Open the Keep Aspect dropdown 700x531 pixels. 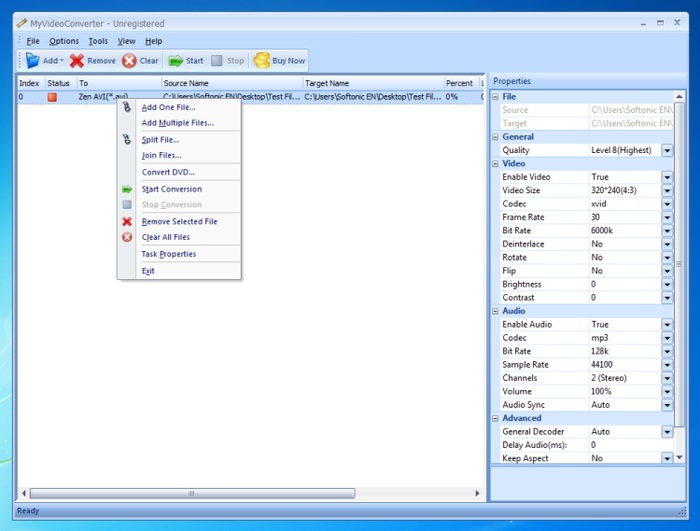tap(667, 459)
